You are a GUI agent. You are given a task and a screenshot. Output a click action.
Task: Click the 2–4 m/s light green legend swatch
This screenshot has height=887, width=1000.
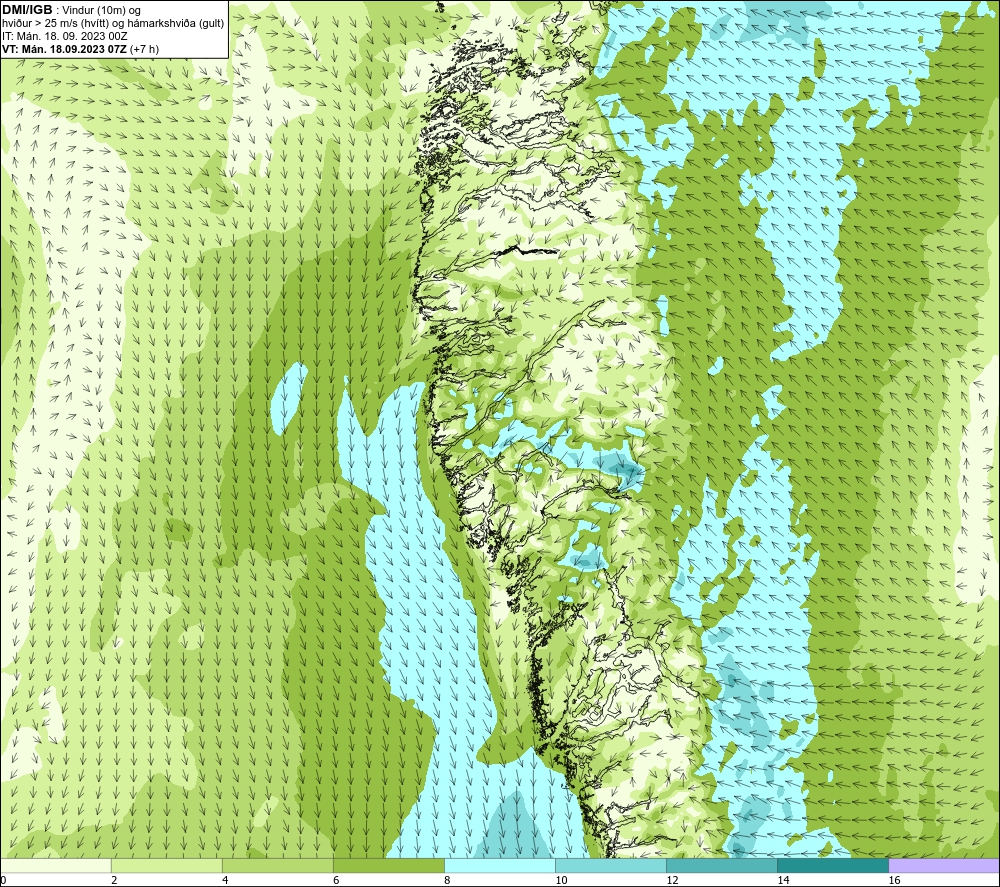(167, 865)
